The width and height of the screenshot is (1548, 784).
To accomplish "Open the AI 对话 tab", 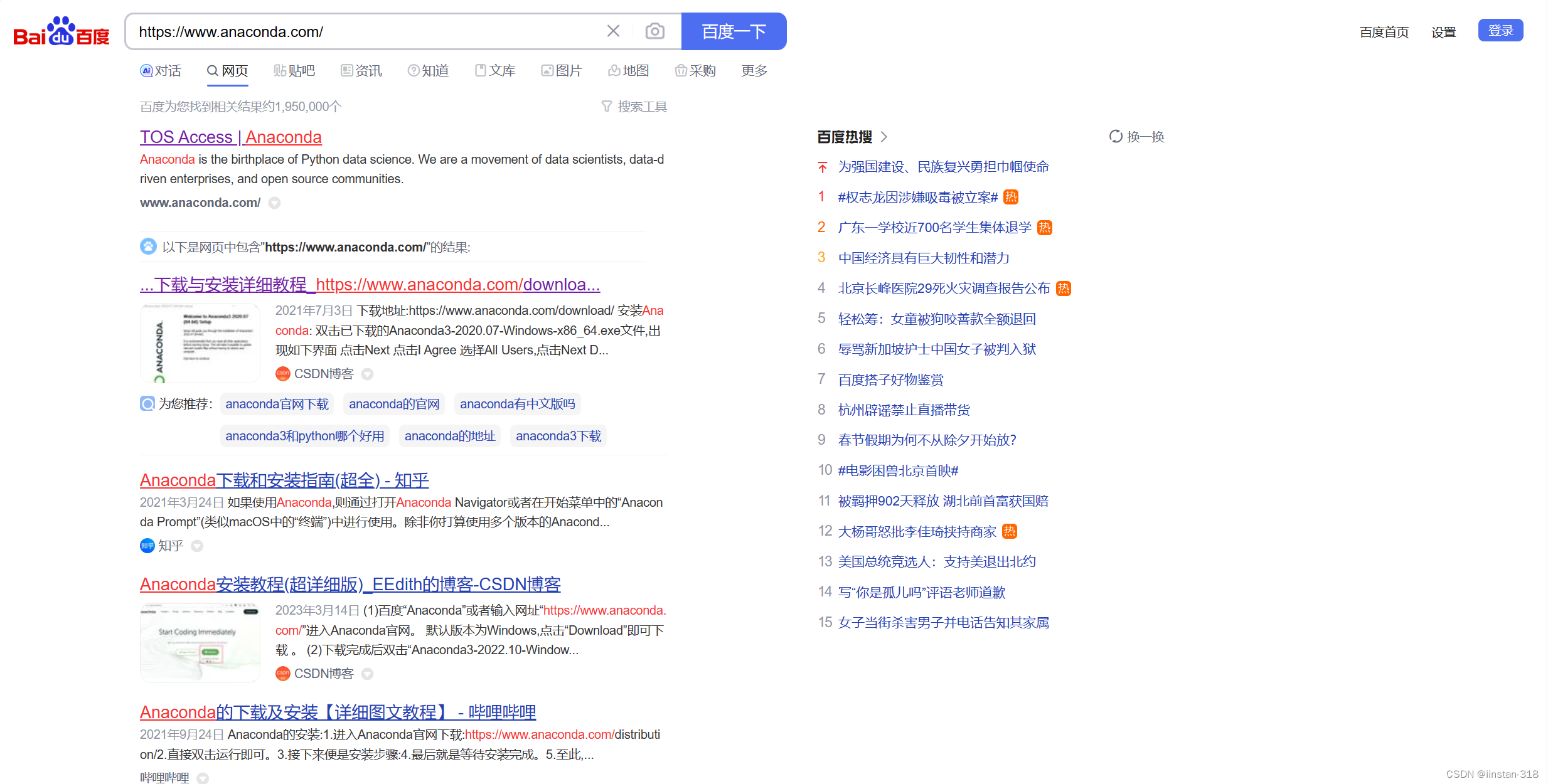I will click(x=161, y=71).
